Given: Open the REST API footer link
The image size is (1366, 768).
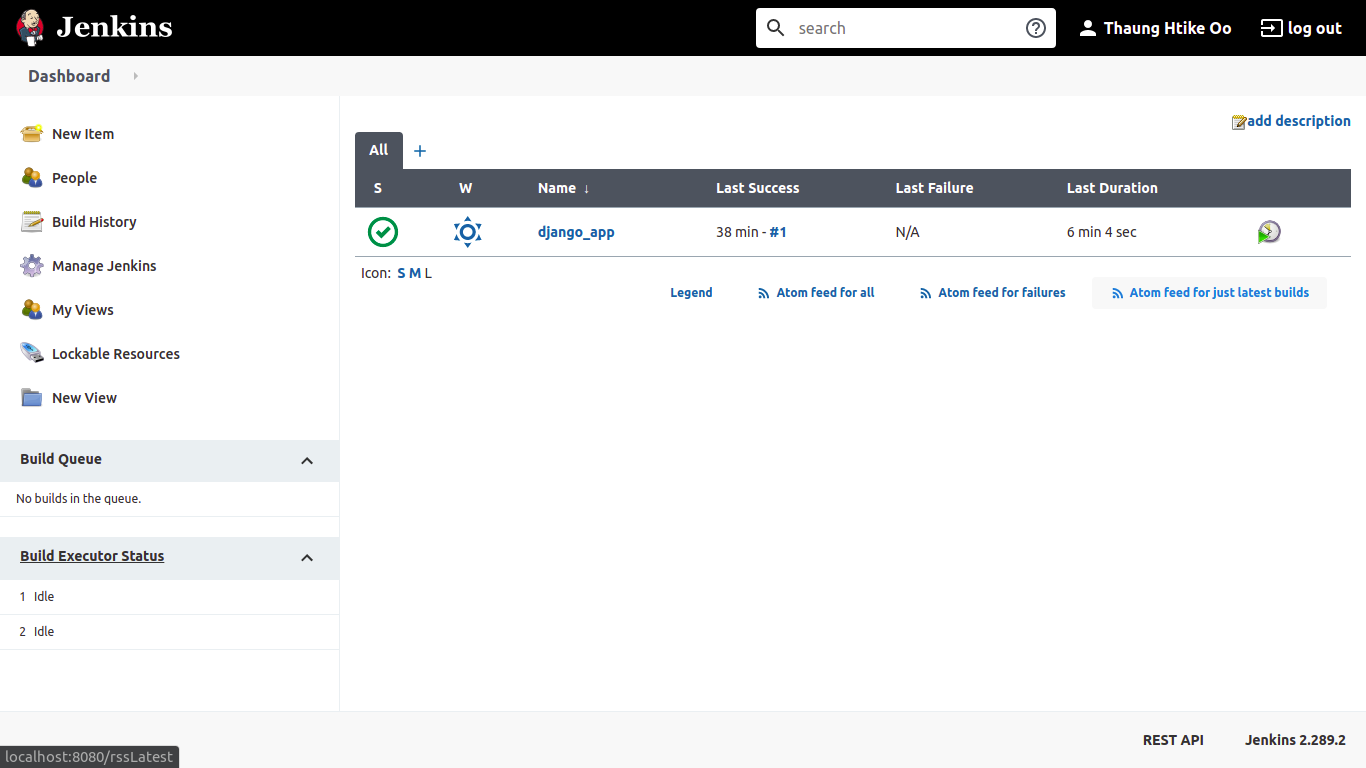Looking at the screenshot, I should [x=1173, y=740].
